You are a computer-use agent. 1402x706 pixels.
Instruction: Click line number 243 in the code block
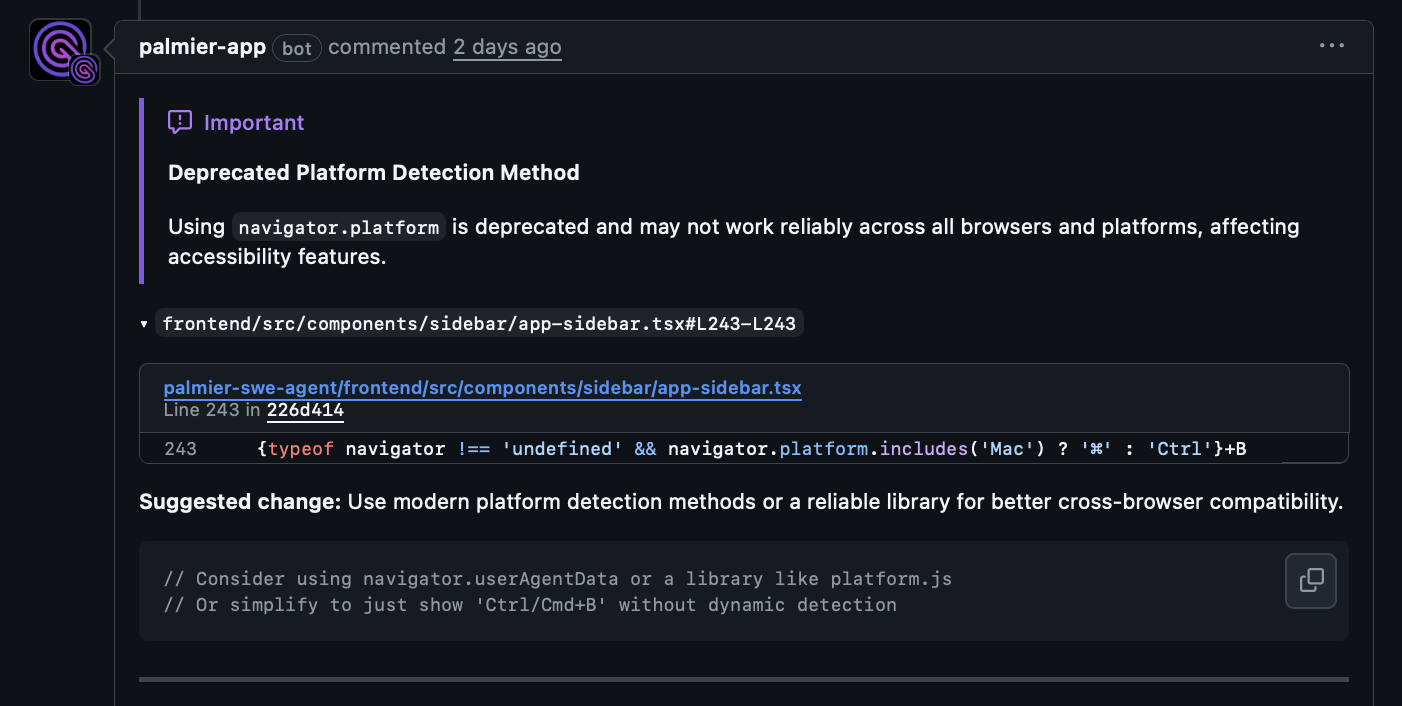point(181,448)
